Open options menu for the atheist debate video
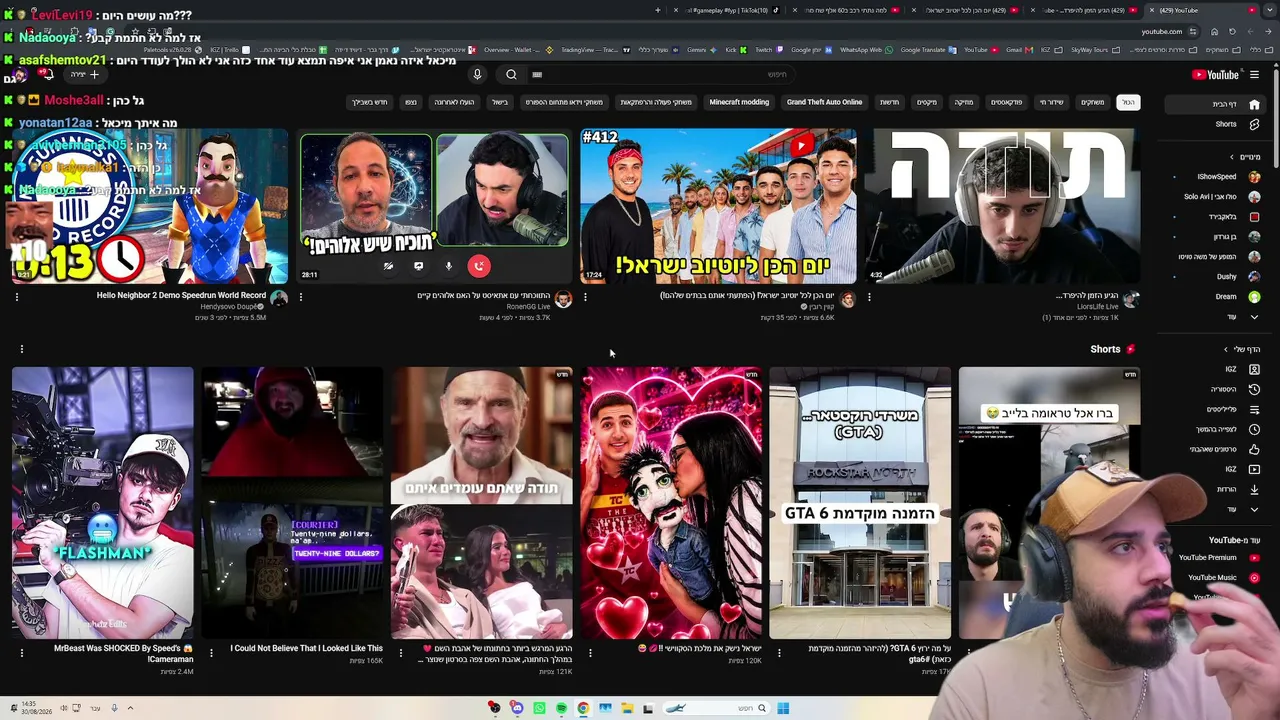 click(x=301, y=297)
